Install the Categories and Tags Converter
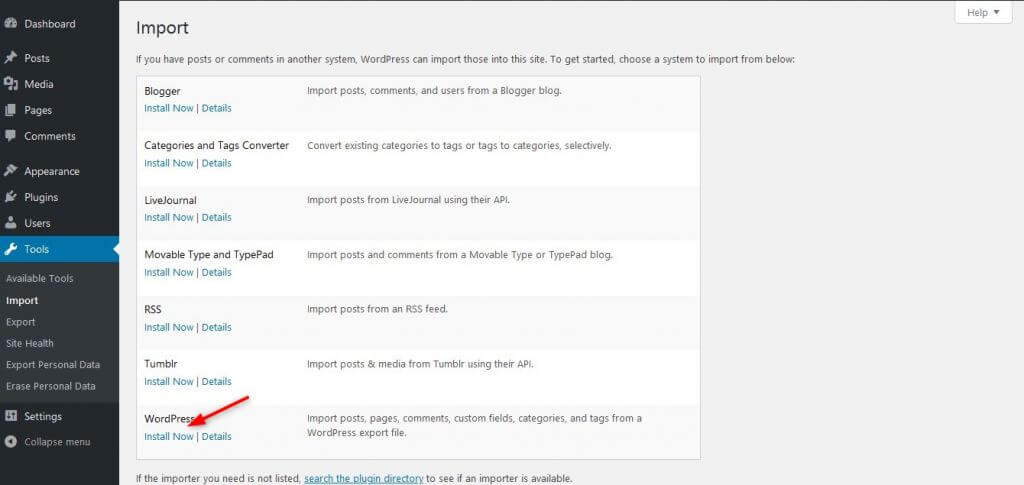 coord(169,163)
